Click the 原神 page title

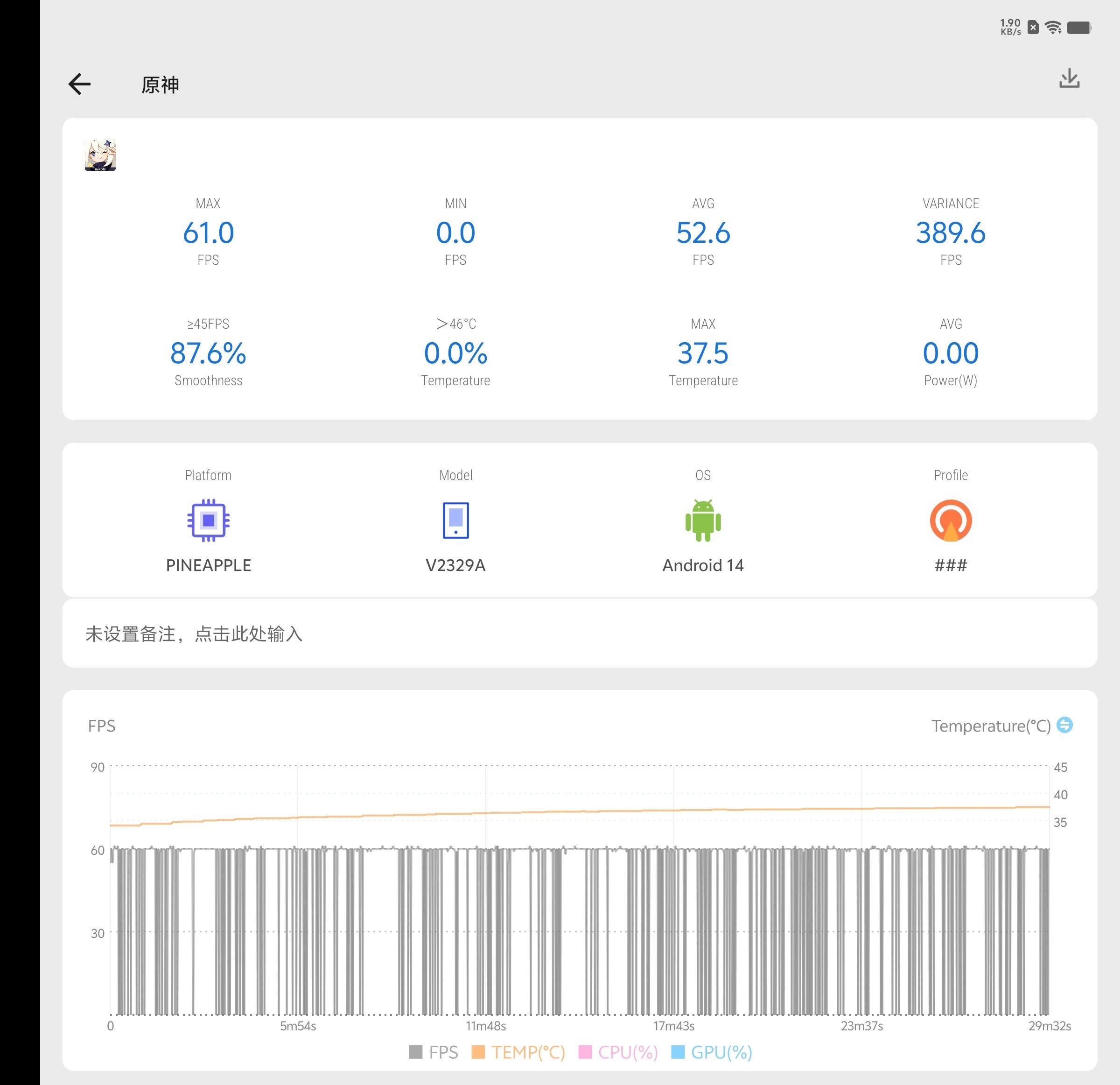[x=161, y=85]
